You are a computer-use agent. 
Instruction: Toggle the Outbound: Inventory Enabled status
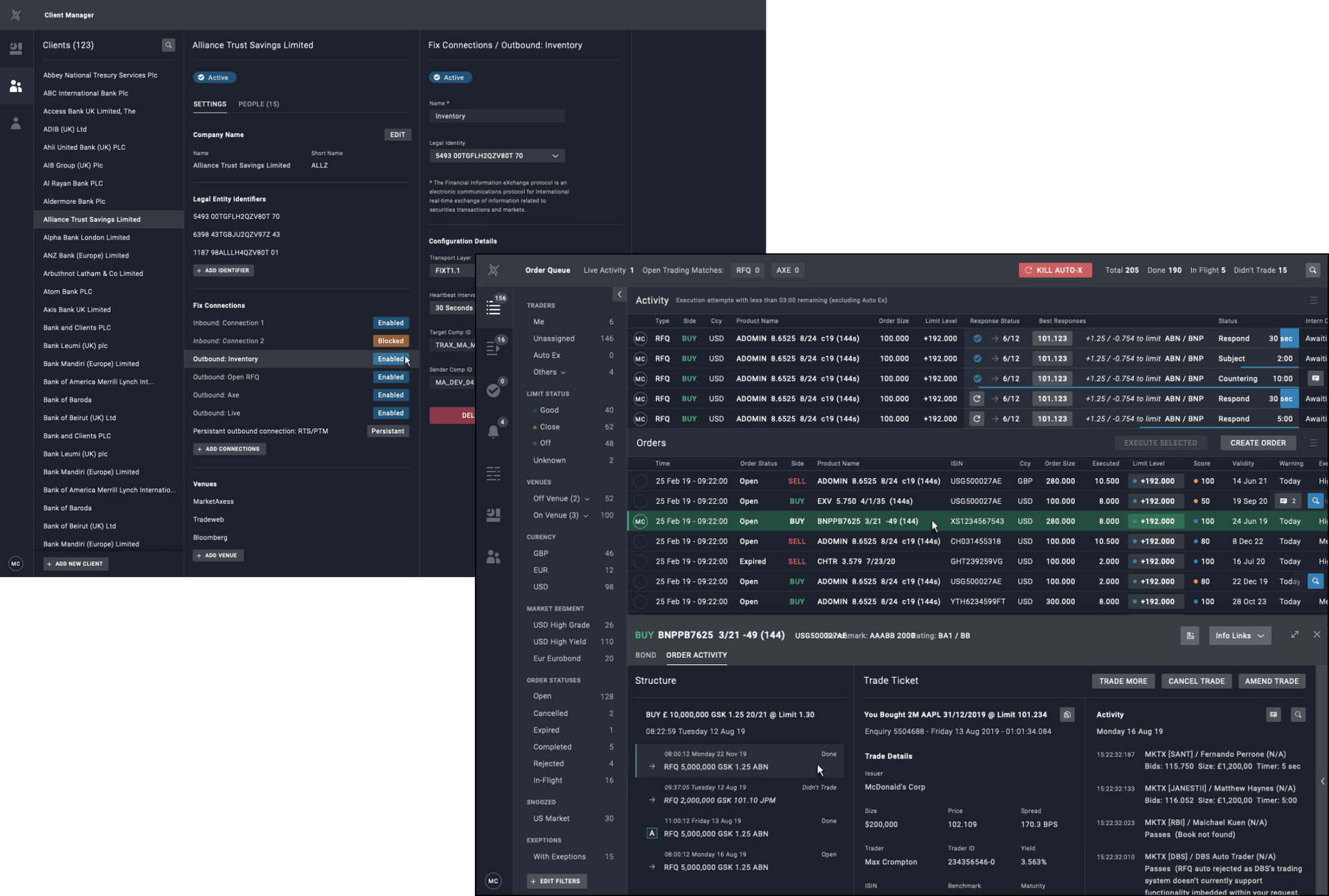click(390, 359)
